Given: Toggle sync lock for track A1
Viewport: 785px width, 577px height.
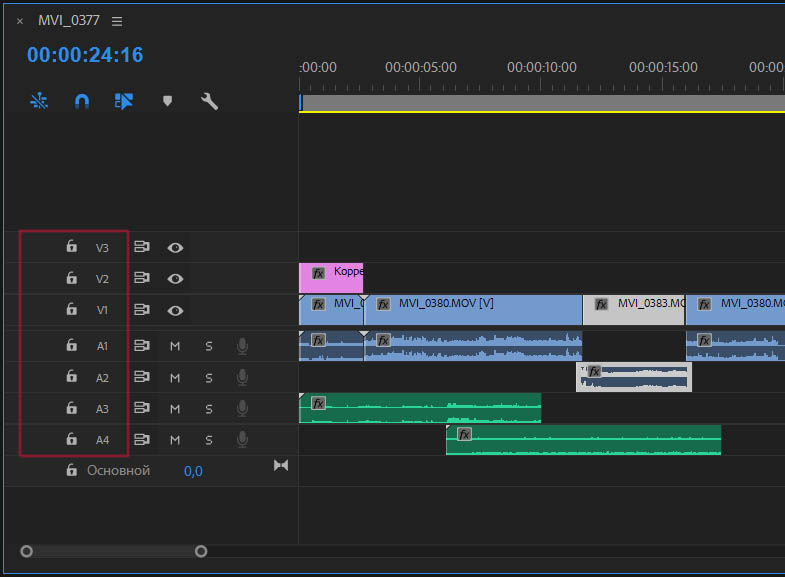Looking at the screenshot, I should click(x=142, y=345).
